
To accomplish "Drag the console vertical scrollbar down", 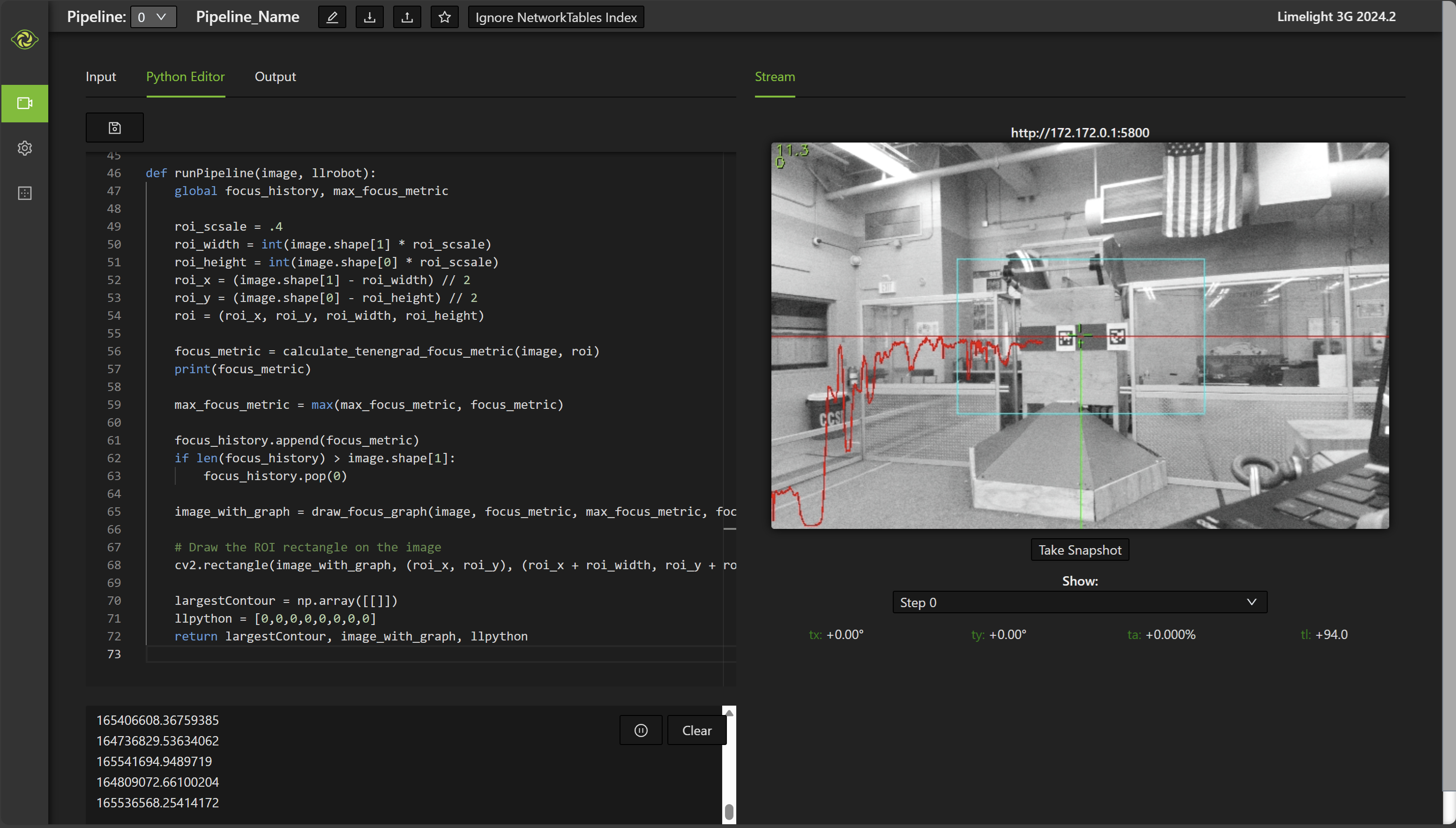I will [729, 803].
